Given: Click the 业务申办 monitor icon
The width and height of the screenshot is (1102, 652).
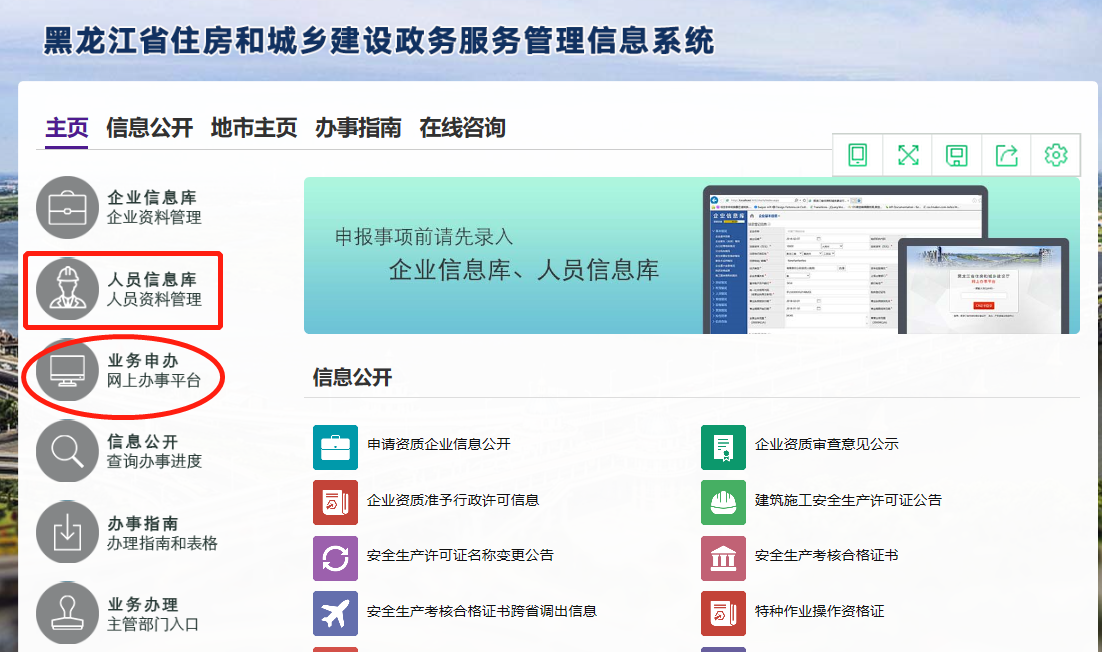Looking at the screenshot, I should click(68, 371).
